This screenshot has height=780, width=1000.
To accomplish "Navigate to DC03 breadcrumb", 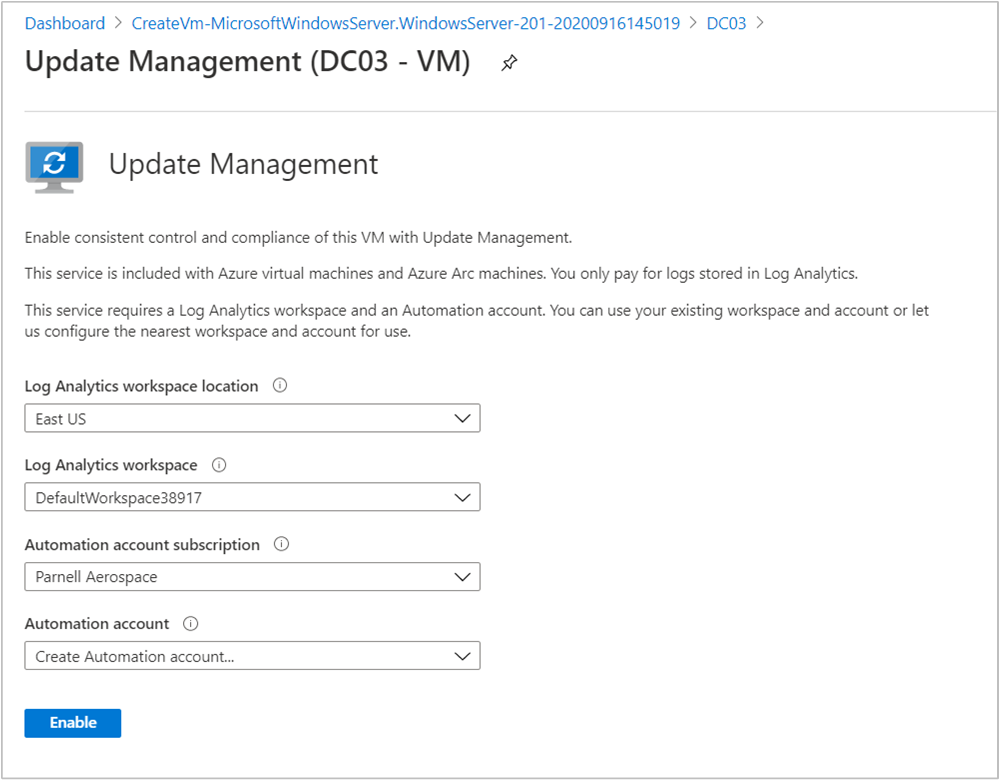I will click(x=726, y=23).
